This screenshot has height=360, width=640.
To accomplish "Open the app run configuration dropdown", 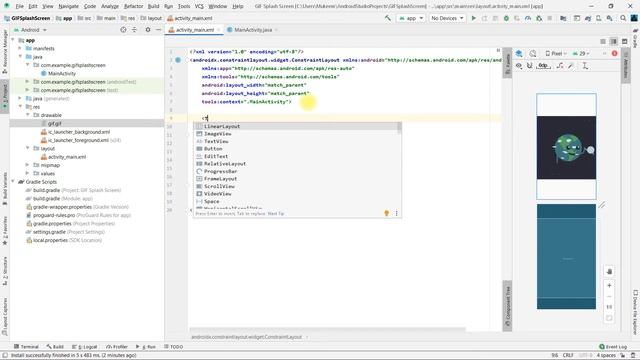I will (411, 18).
